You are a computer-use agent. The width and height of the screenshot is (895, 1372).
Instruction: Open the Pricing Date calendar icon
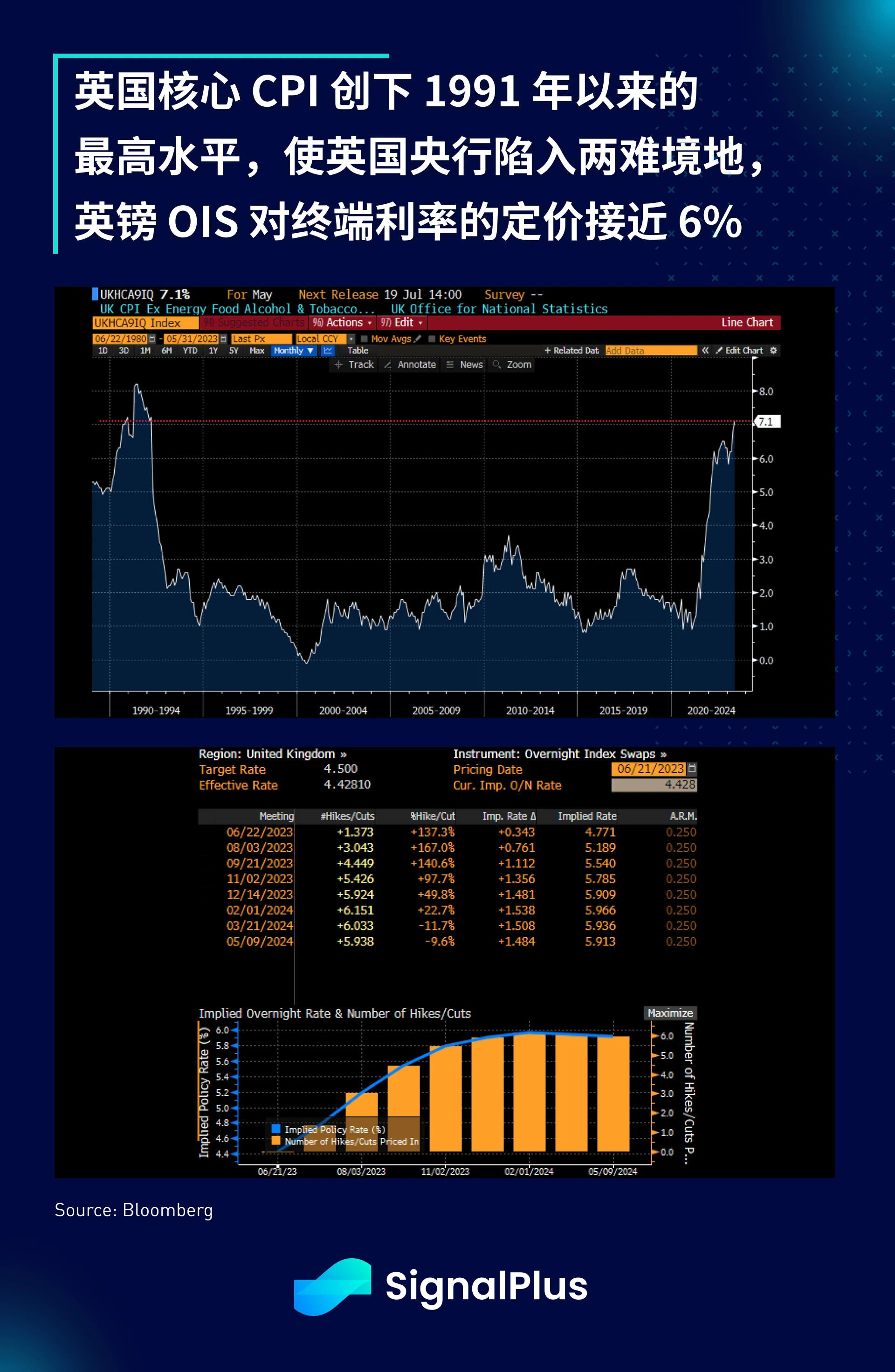(x=692, y=769)
